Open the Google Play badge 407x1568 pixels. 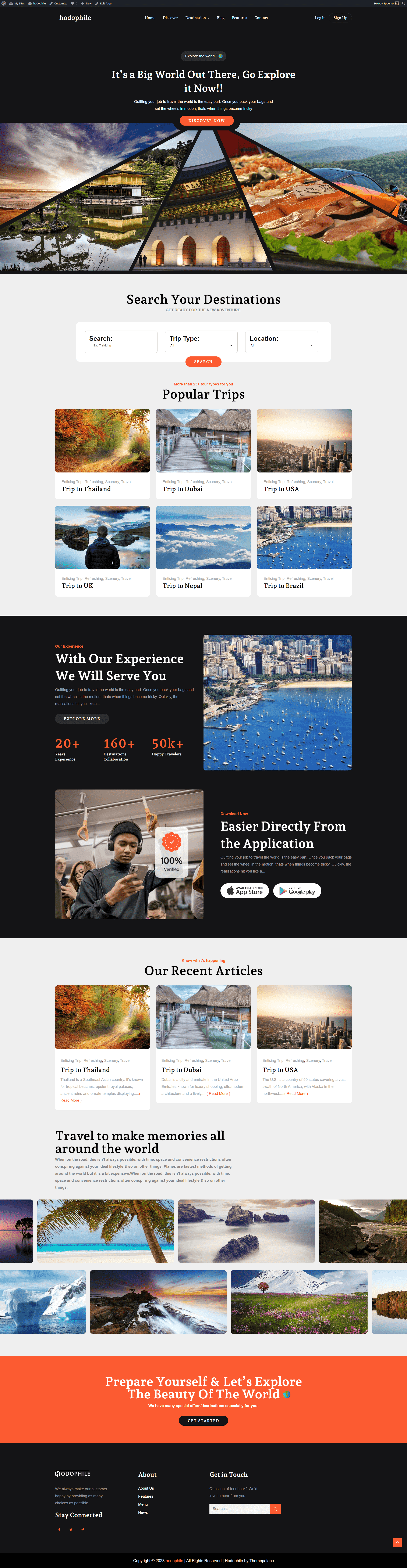pyautogui.click(x=297, y=891)
